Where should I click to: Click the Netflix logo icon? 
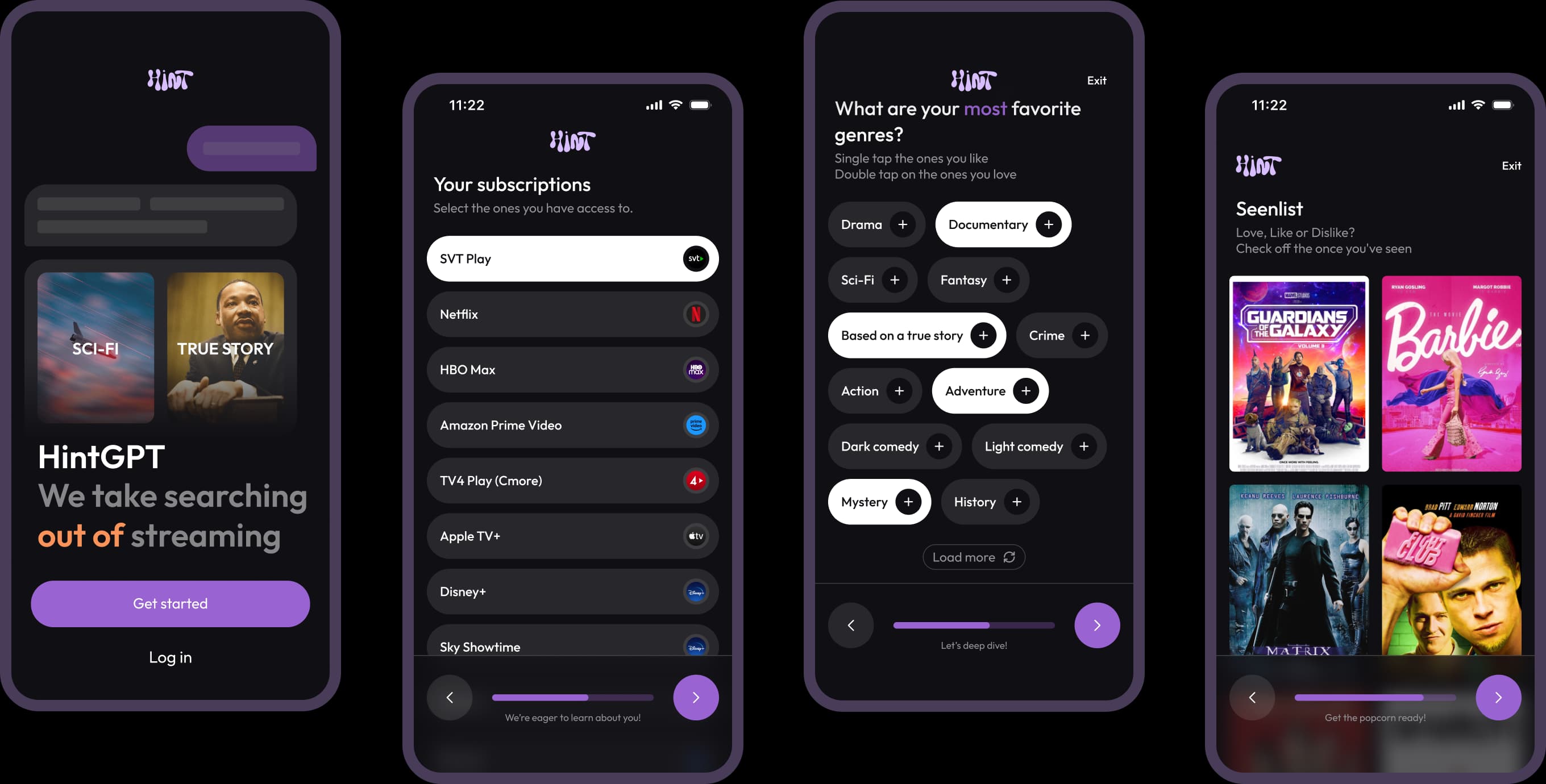[697, 313]
